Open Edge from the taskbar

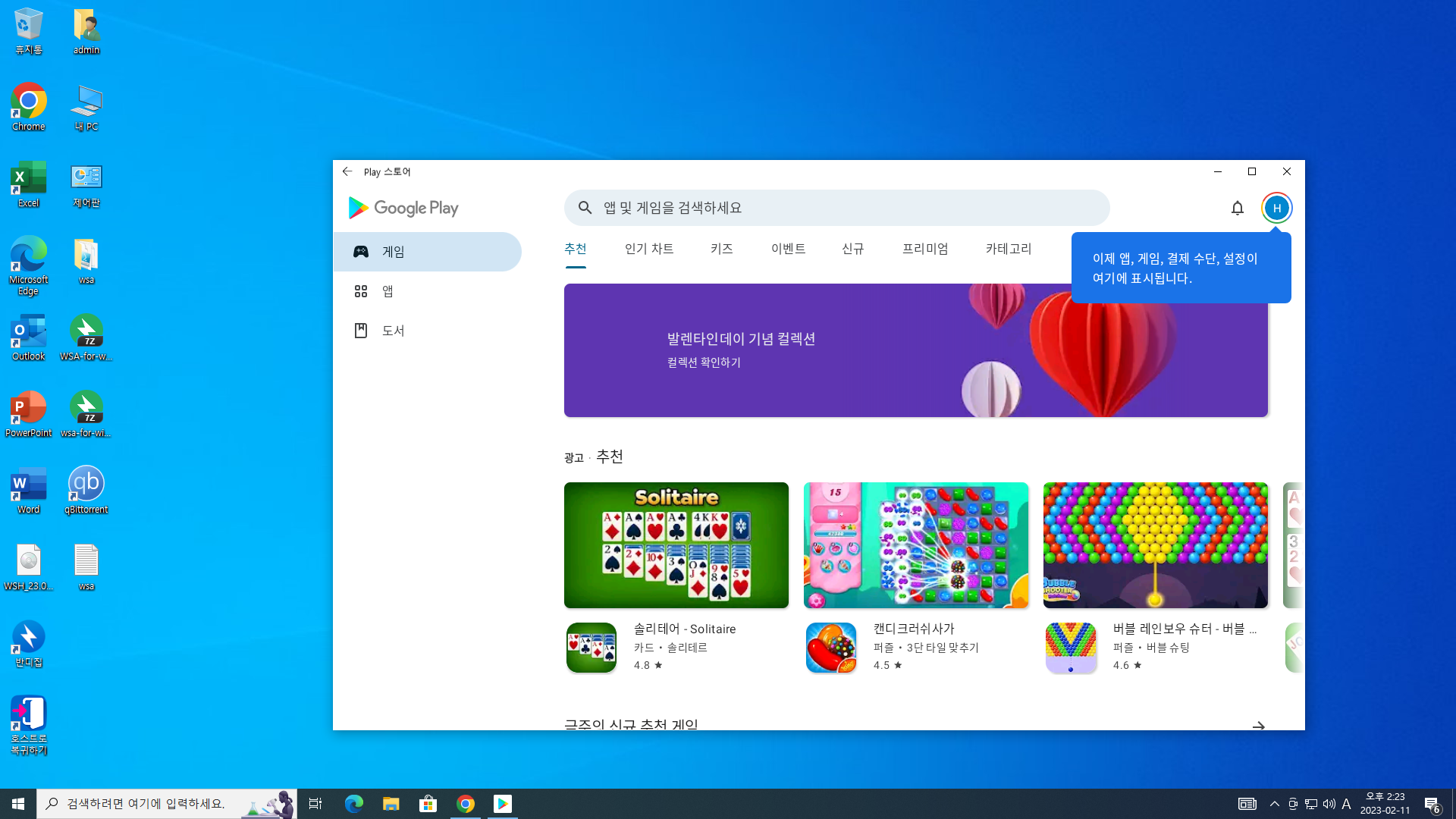354,804
